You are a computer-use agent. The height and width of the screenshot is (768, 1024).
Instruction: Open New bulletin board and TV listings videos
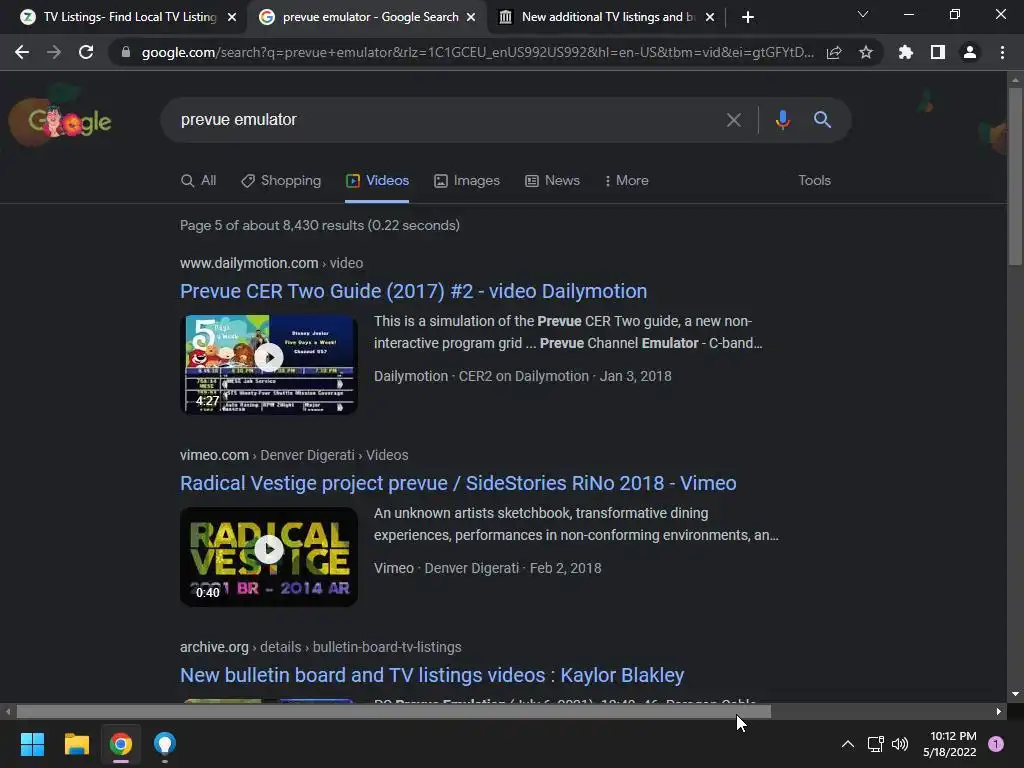coord(432,675)
